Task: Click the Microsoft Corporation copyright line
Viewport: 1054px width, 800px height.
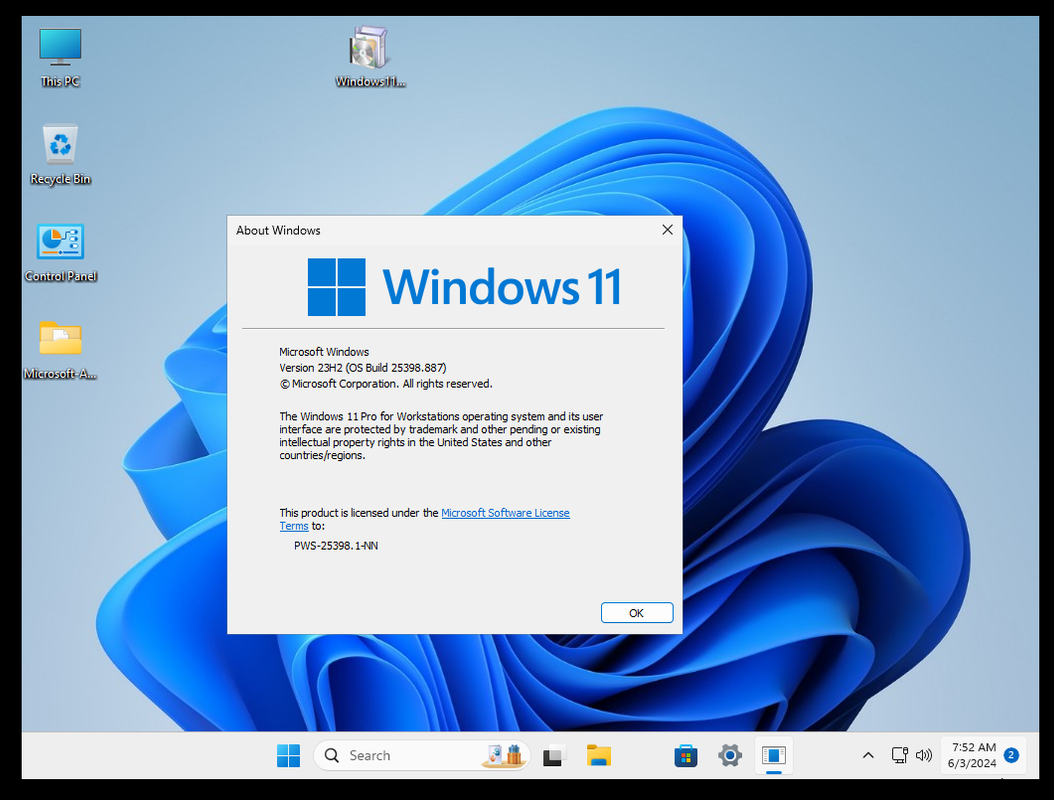Action: pyautogui.click(x=386, y=384)
